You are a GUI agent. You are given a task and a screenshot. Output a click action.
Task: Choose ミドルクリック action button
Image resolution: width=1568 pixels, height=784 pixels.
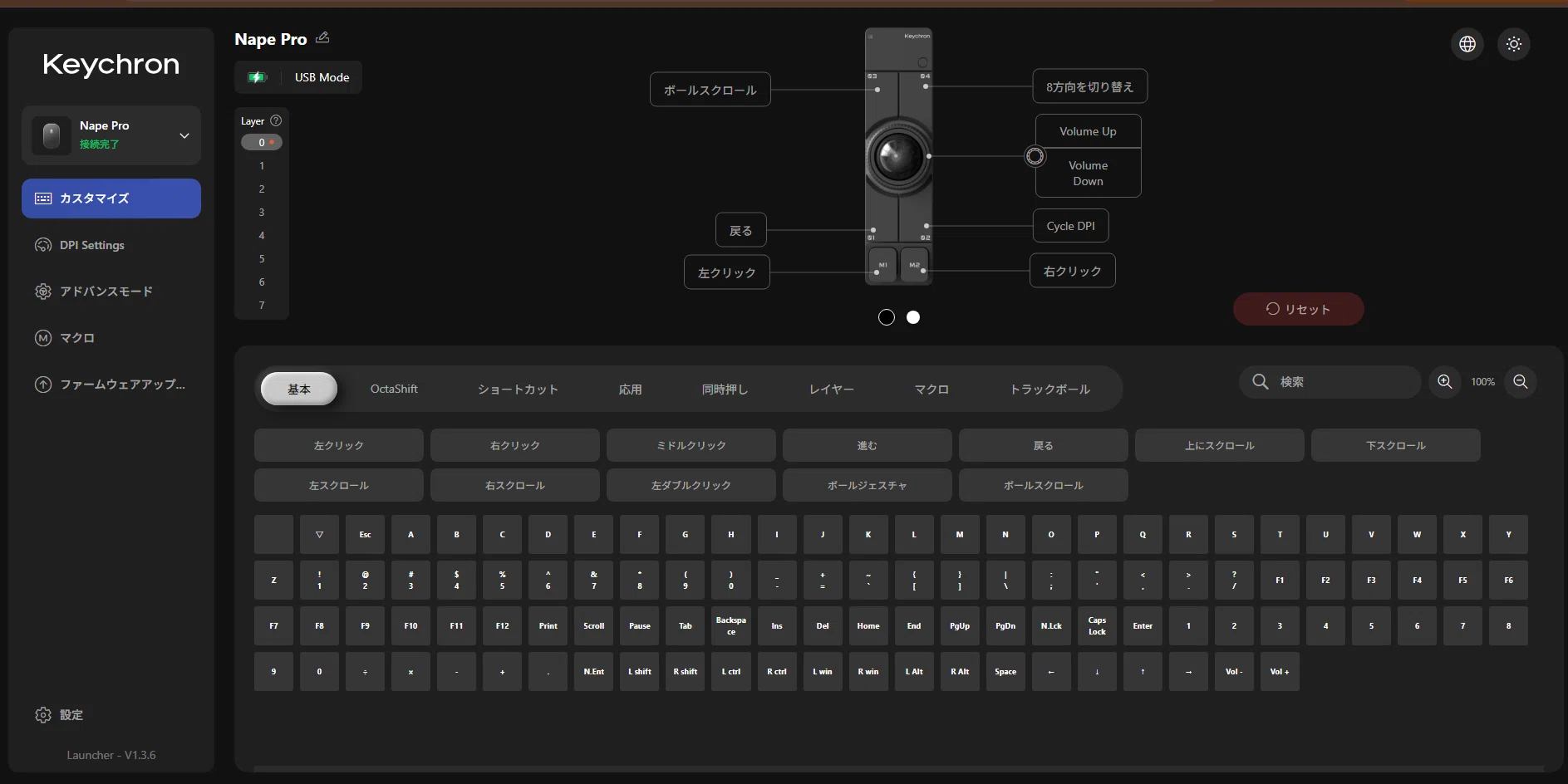click(x=691, y=445)
